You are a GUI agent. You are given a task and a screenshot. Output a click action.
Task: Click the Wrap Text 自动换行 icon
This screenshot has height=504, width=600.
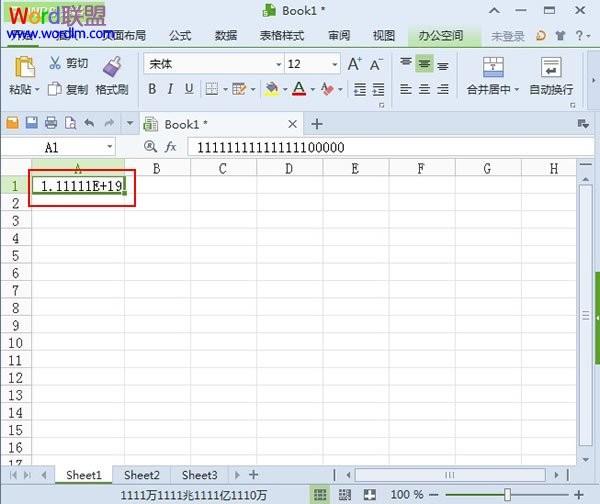tap(551, 67)
